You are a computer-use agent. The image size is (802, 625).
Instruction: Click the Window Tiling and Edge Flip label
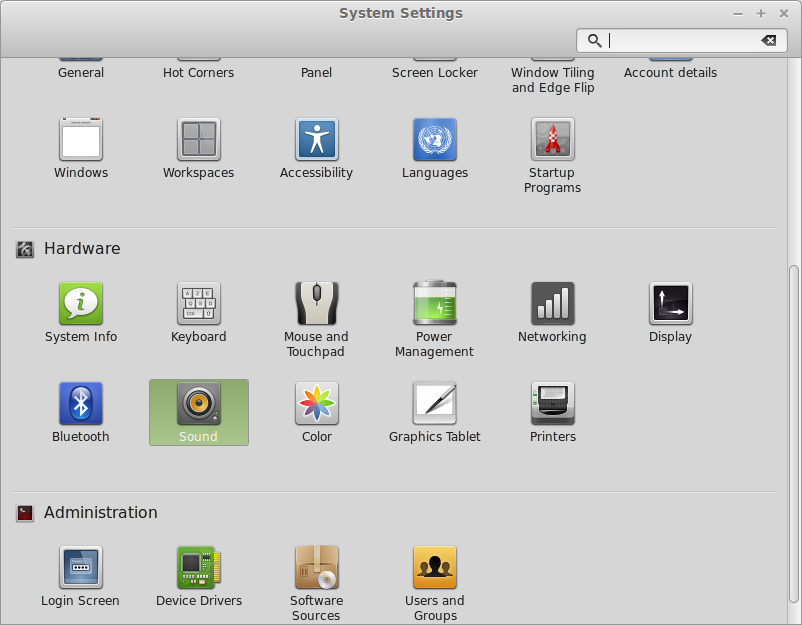tap(552, 80)
